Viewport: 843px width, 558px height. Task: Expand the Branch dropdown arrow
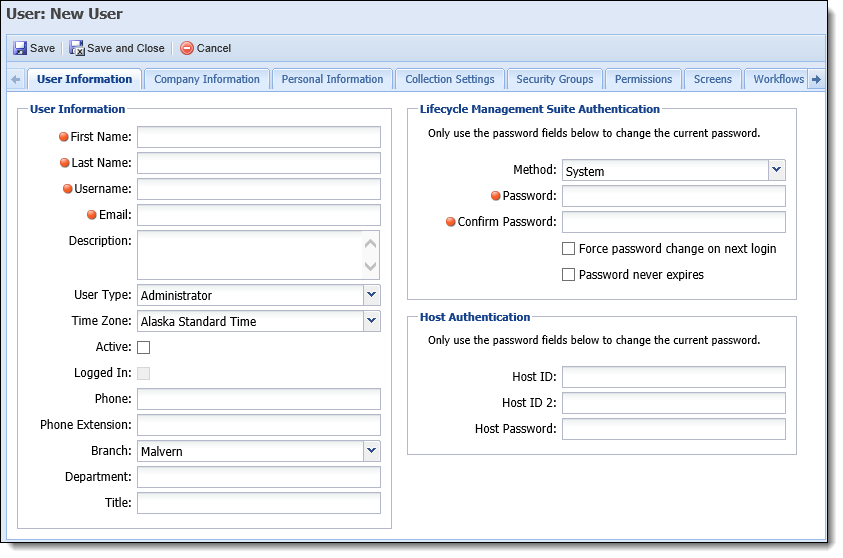click(x=372, y=450)
